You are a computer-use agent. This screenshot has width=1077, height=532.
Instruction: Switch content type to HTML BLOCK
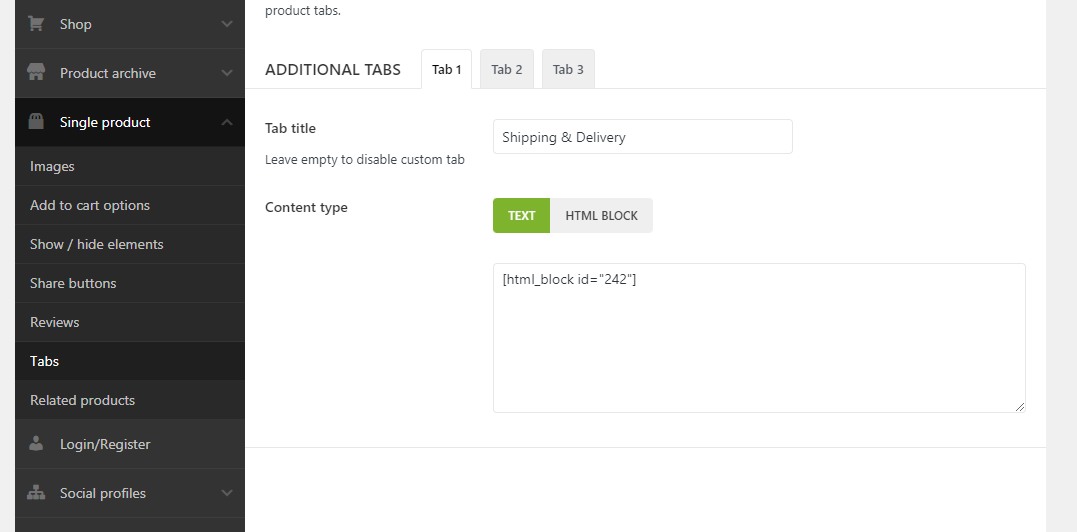tap(601, 215)
